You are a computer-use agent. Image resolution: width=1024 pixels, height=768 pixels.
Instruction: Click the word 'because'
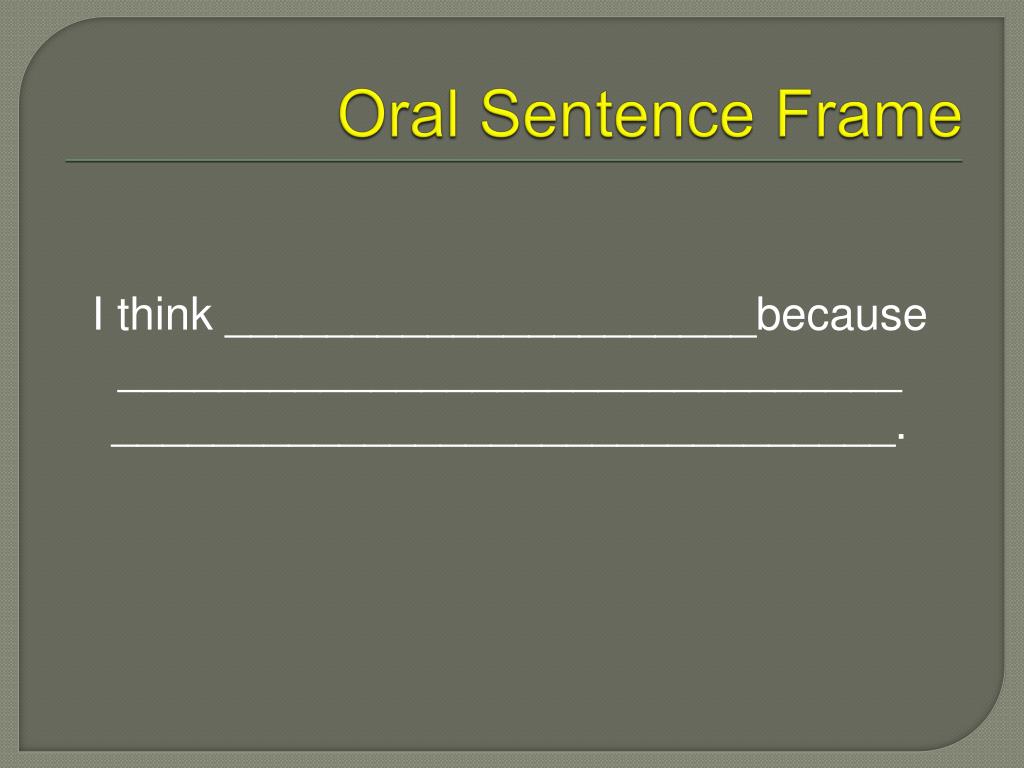[x=841, y=315]
